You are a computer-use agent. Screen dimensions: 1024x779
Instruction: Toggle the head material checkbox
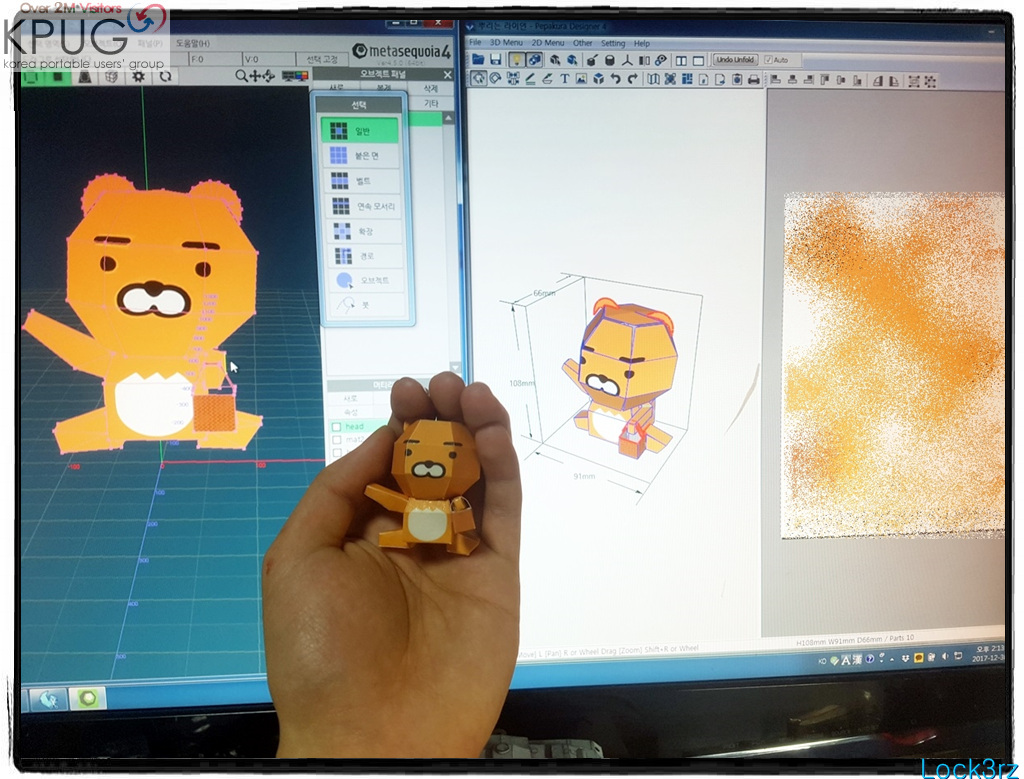point(337,426)
